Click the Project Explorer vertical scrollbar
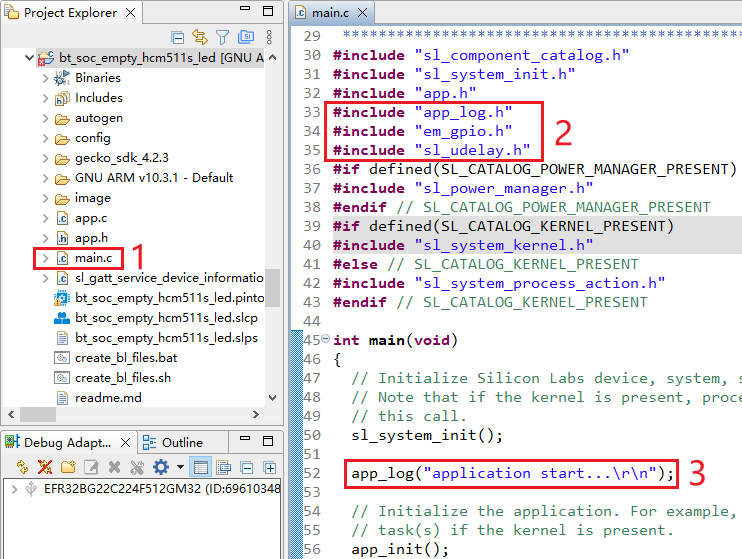 pyautogui.click(x=273, y=290)
